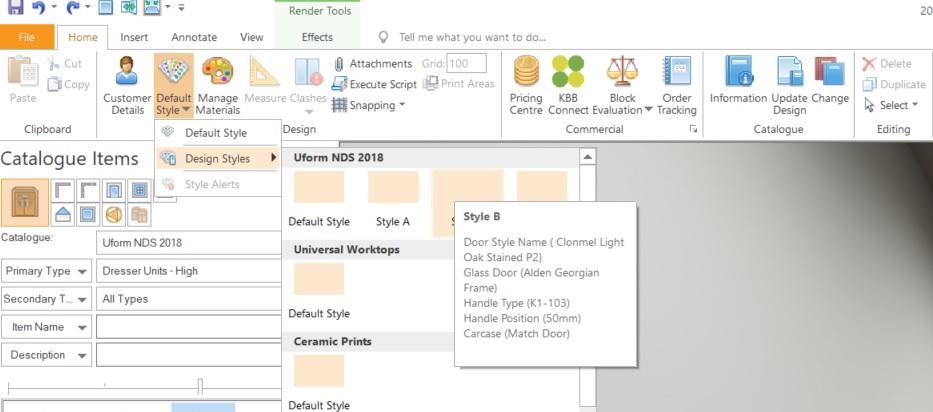Click the Execute Script icon
Screen dimensions: 933x412
click(x=339, y=84)
